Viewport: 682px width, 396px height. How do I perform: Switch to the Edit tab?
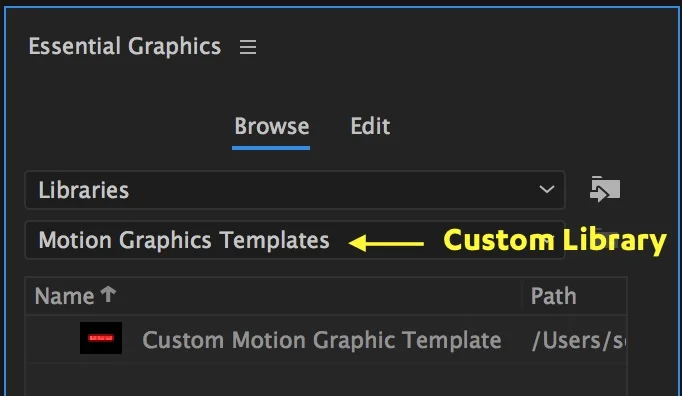(370, 126)
